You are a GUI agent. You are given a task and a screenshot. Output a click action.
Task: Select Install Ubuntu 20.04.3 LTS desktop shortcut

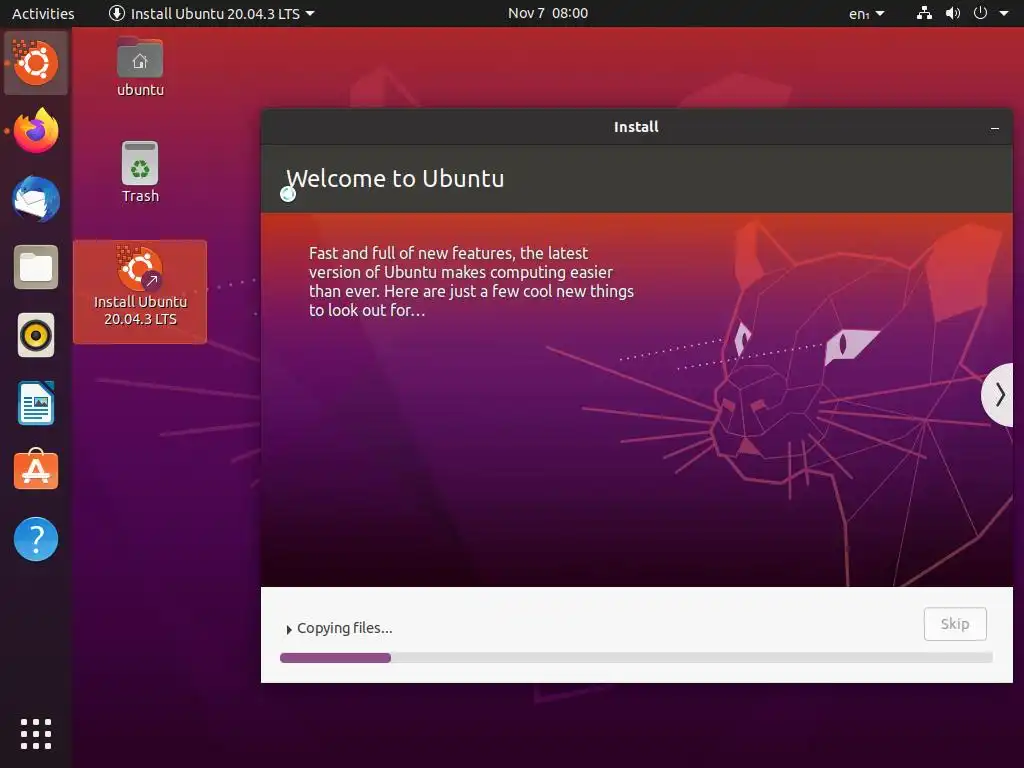click(x=140, y=291)
